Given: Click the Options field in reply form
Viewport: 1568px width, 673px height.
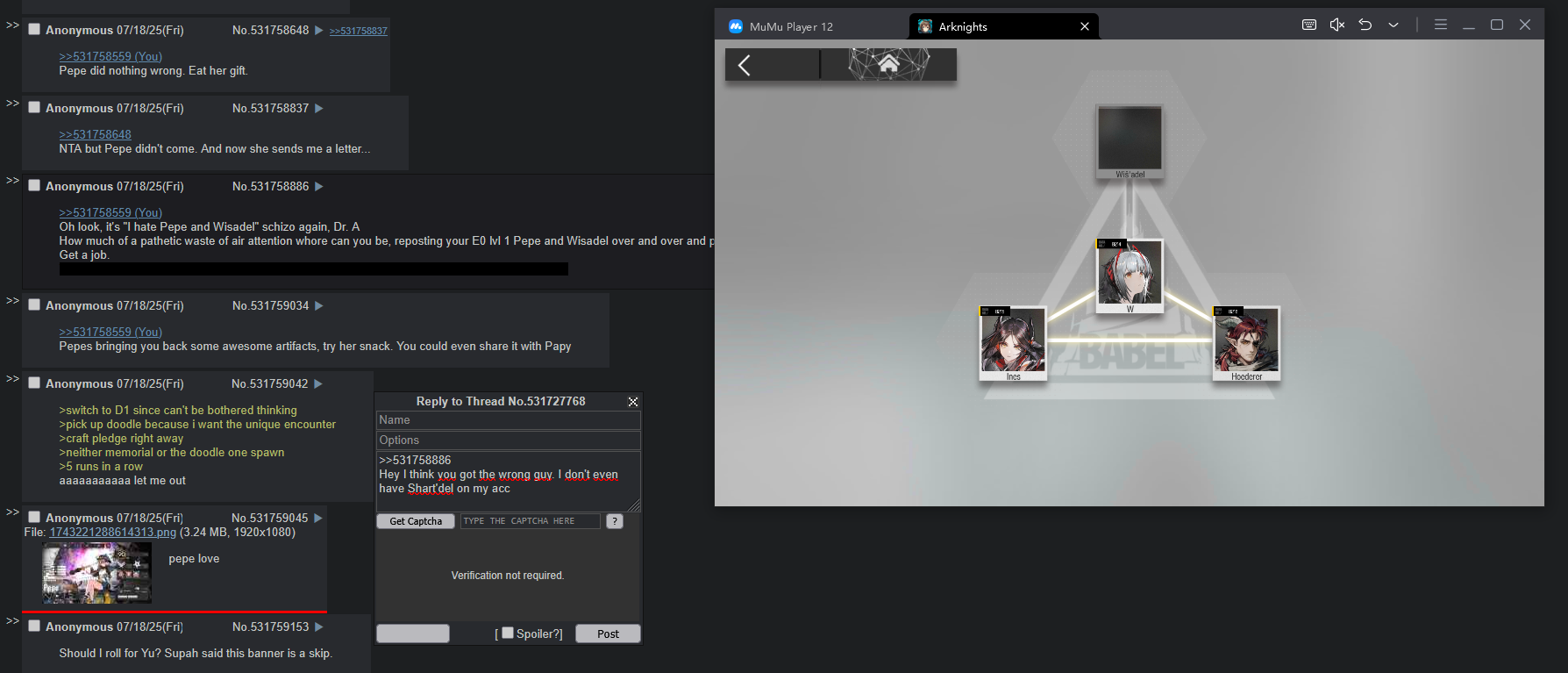Looking at the screenshot, I should 509,440.
